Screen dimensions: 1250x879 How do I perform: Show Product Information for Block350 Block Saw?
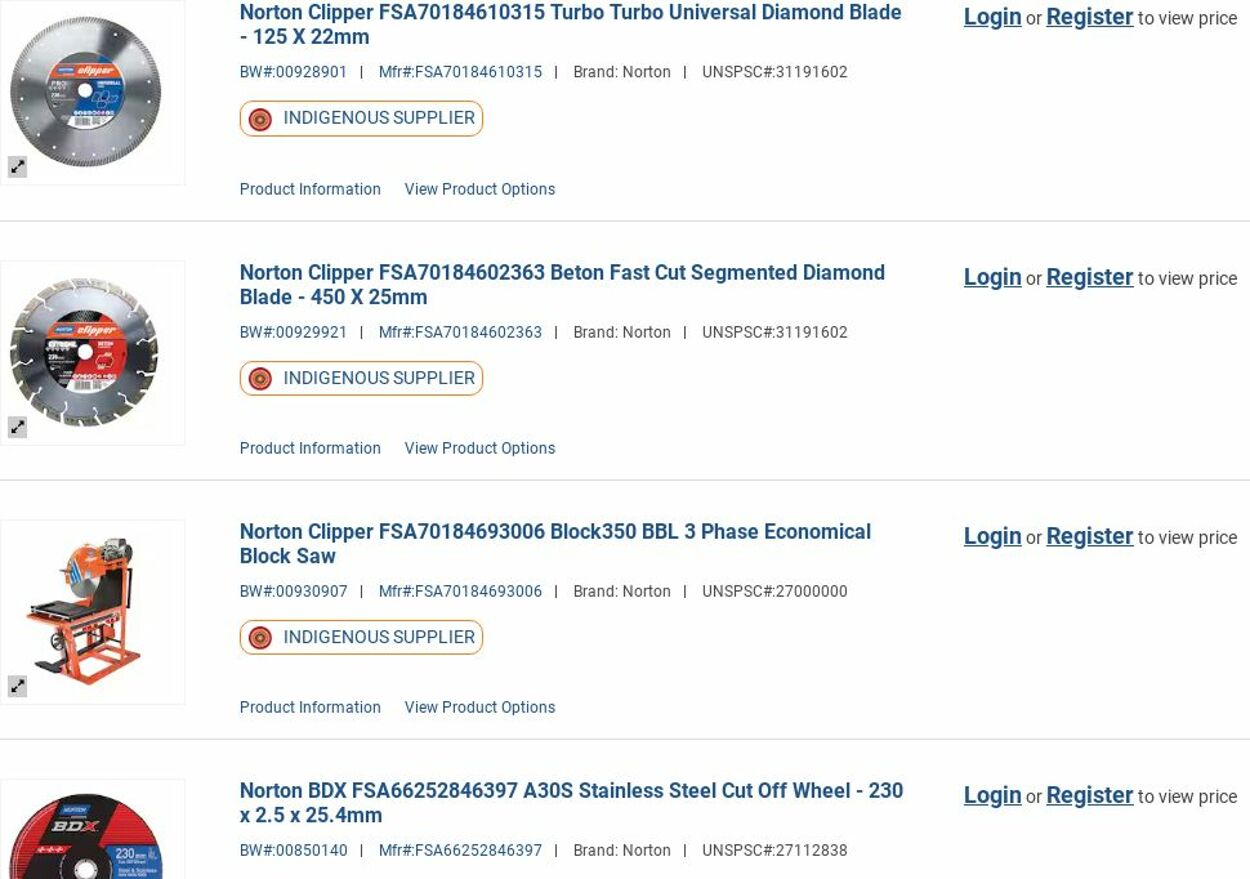coord(310,707)
